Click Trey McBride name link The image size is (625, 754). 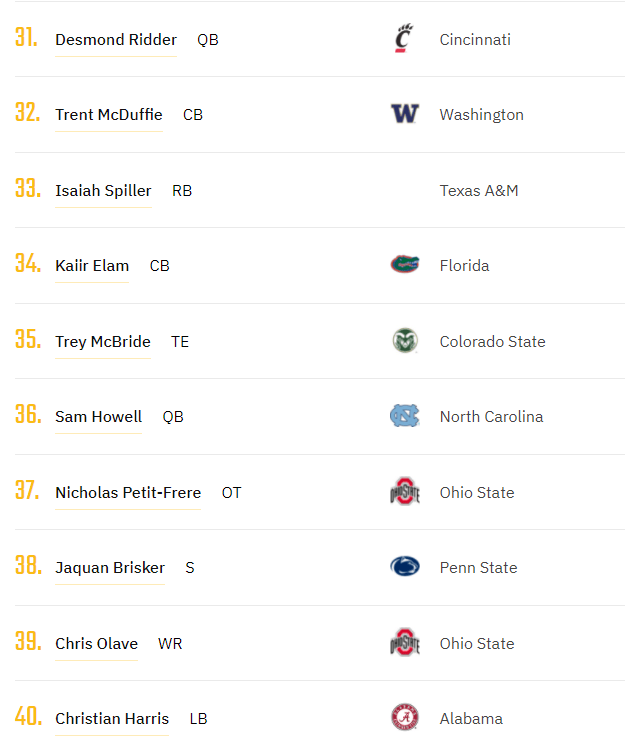point(103,342)
